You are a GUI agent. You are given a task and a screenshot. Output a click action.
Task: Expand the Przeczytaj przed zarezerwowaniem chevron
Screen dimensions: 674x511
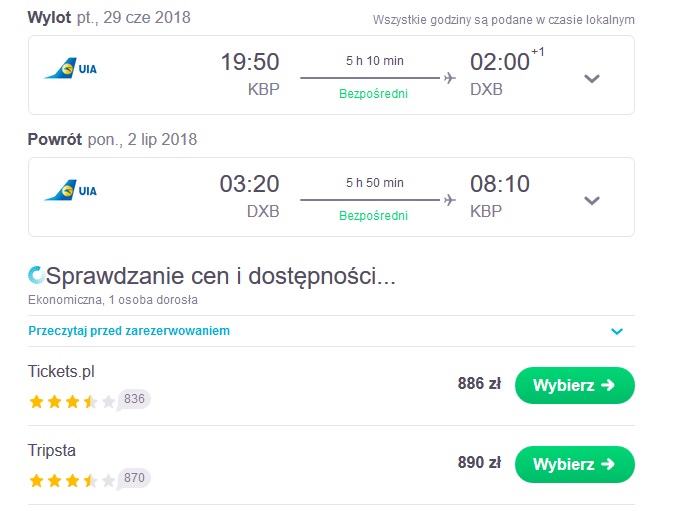(x=617, y=331)
